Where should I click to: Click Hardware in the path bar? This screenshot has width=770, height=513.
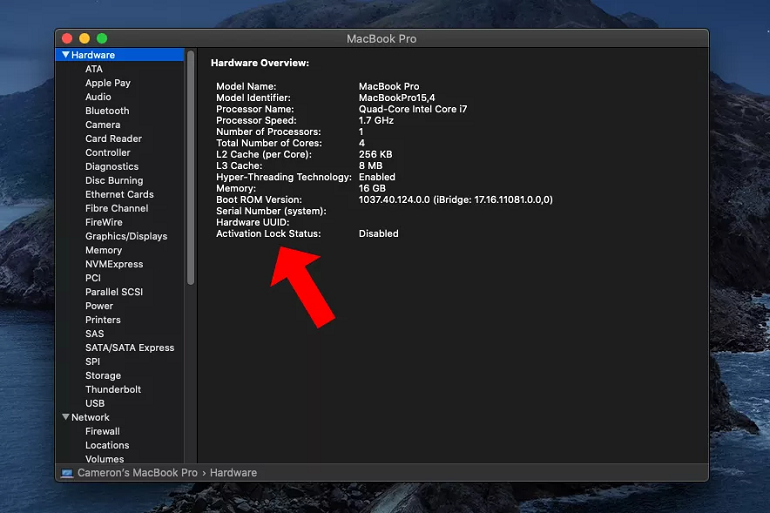tap(233, 473)
